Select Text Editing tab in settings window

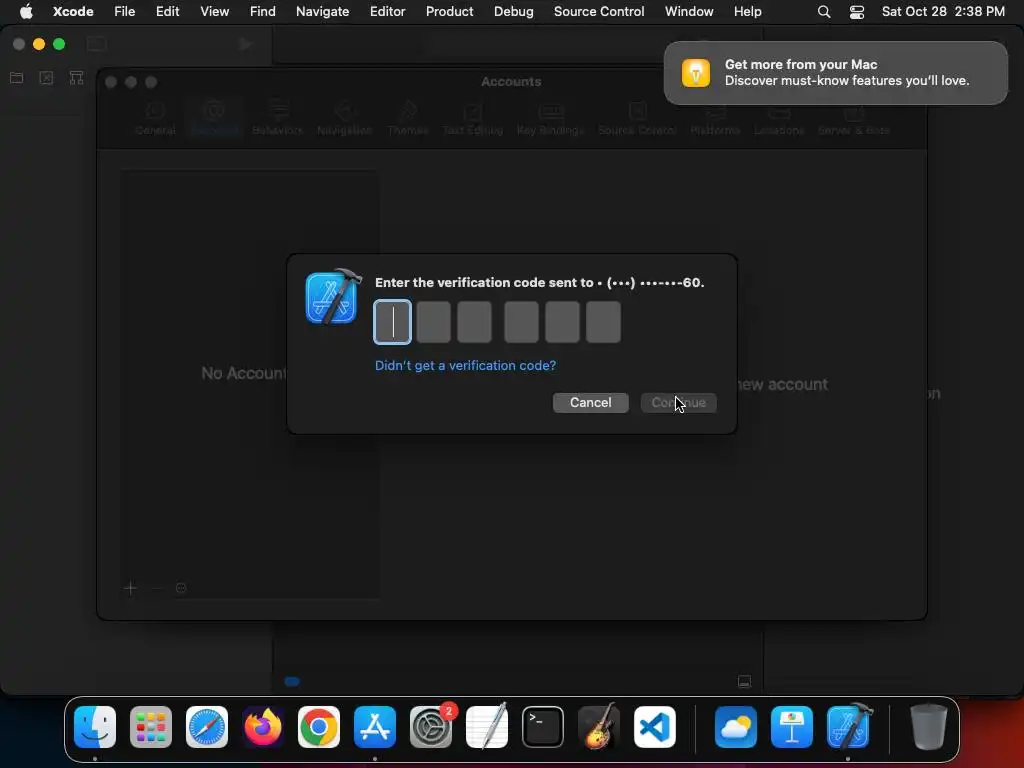pos(473,119)
